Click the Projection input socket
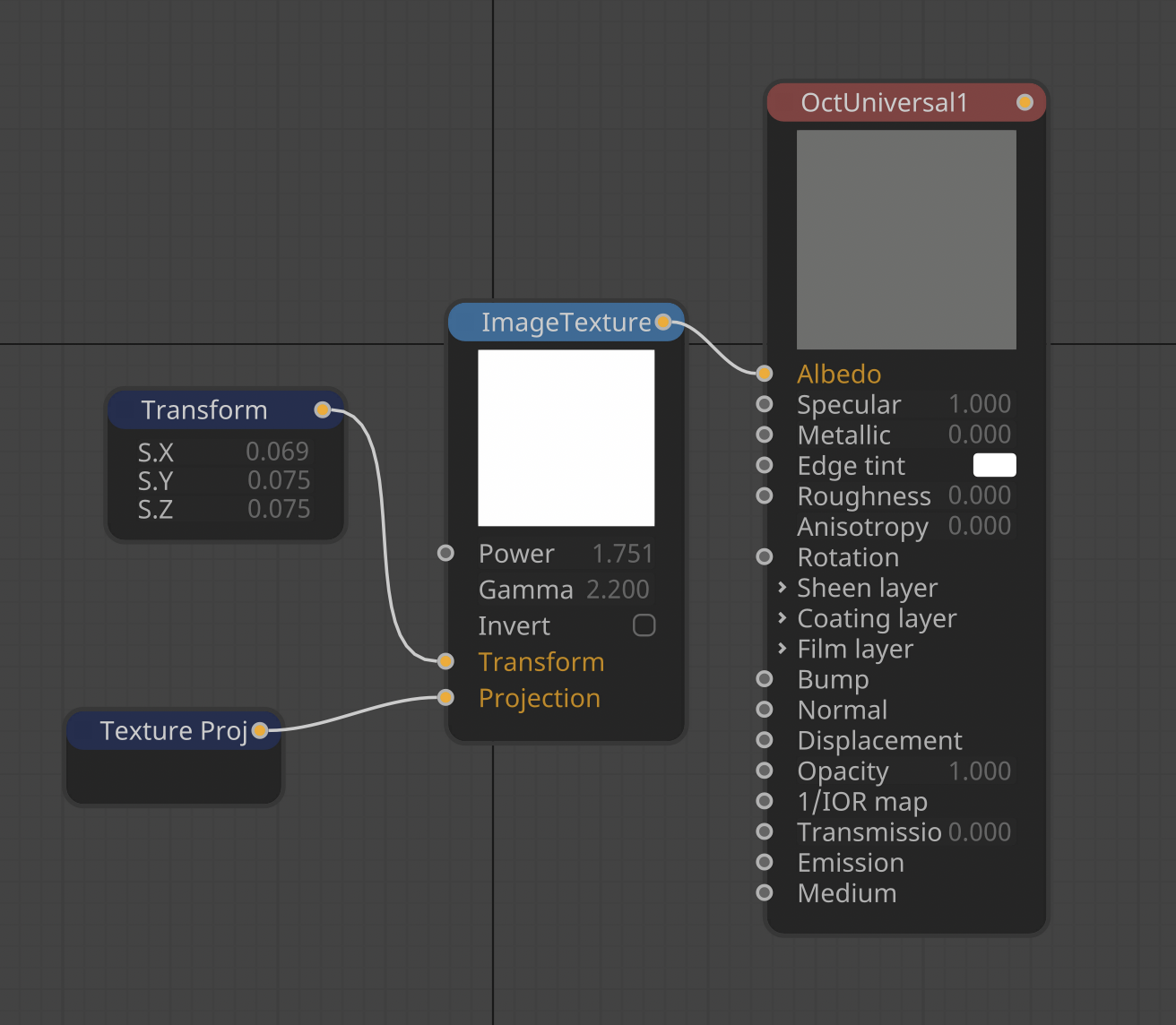1176x1025 pixels. (445, 697)
